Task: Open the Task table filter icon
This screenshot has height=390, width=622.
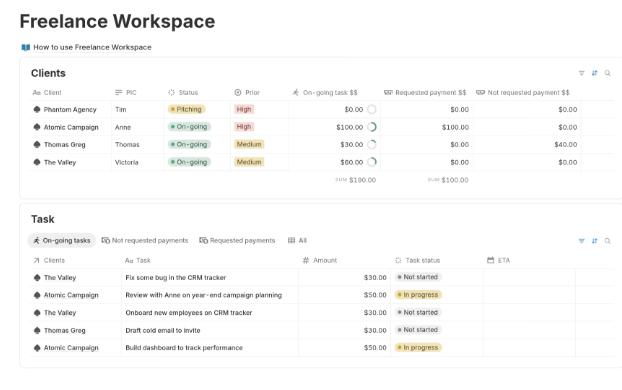Action: pyautogui.click(x=582, y=241)
